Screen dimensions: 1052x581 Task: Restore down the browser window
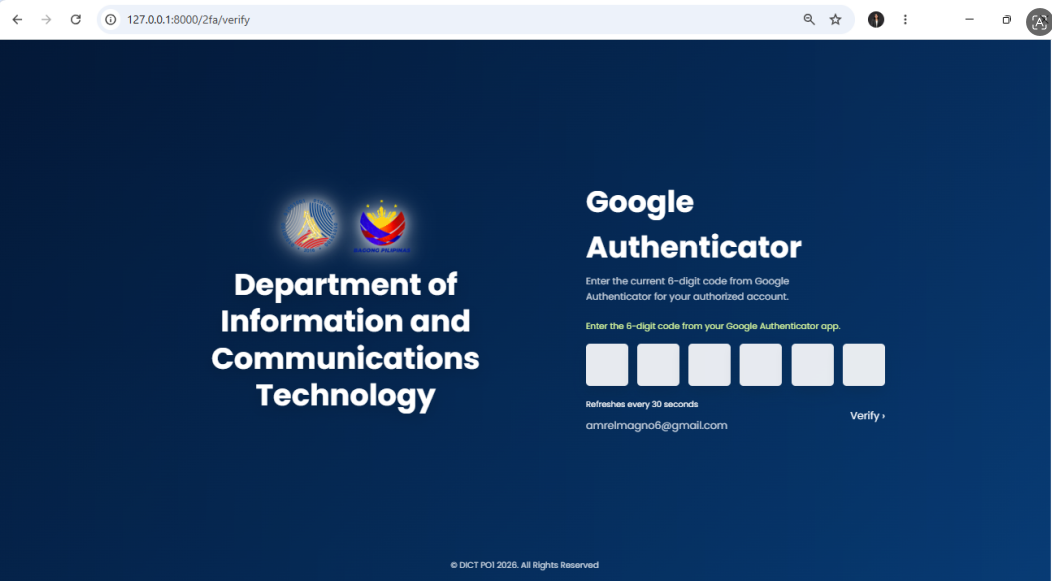coord(1006,19)
